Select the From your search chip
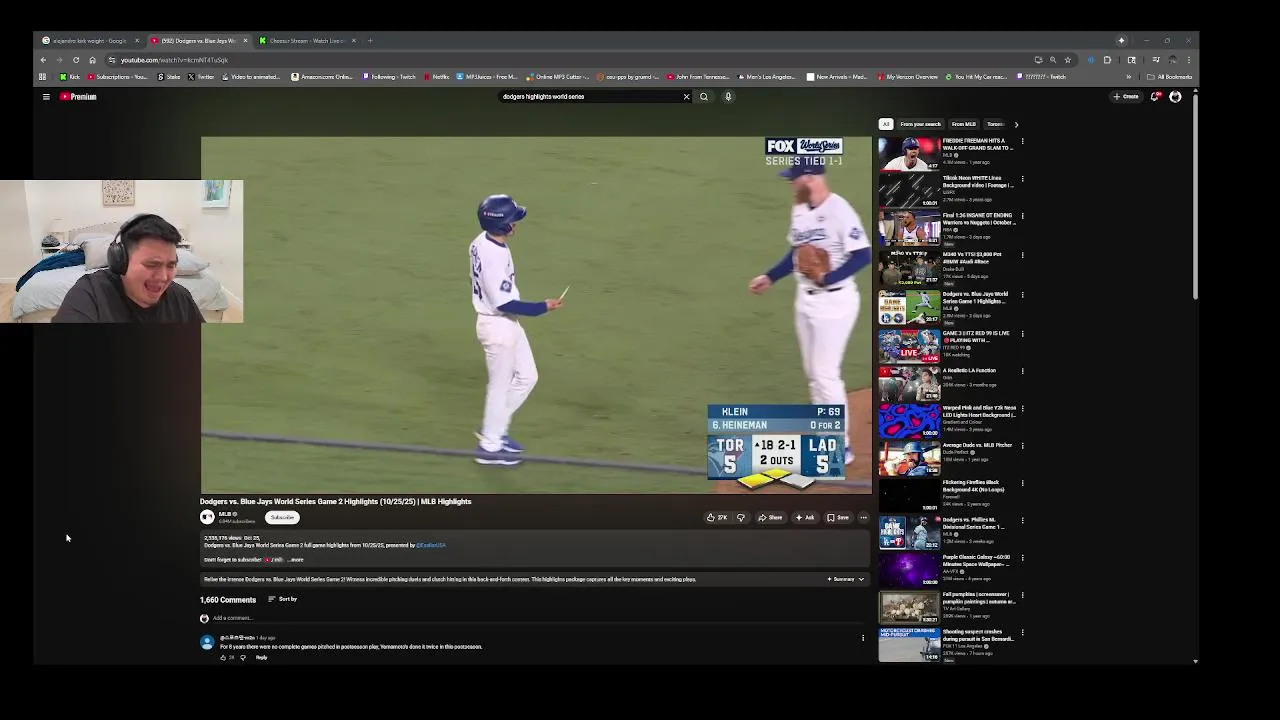 click(920, 124)
